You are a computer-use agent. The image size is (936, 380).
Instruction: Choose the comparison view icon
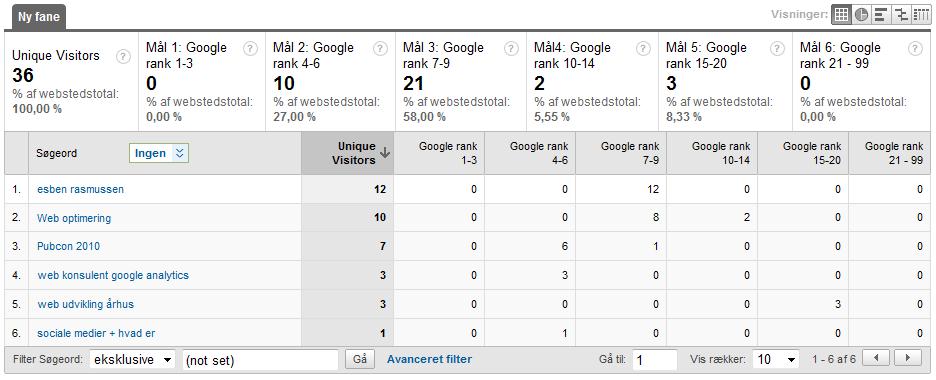[x=900, y=15]
